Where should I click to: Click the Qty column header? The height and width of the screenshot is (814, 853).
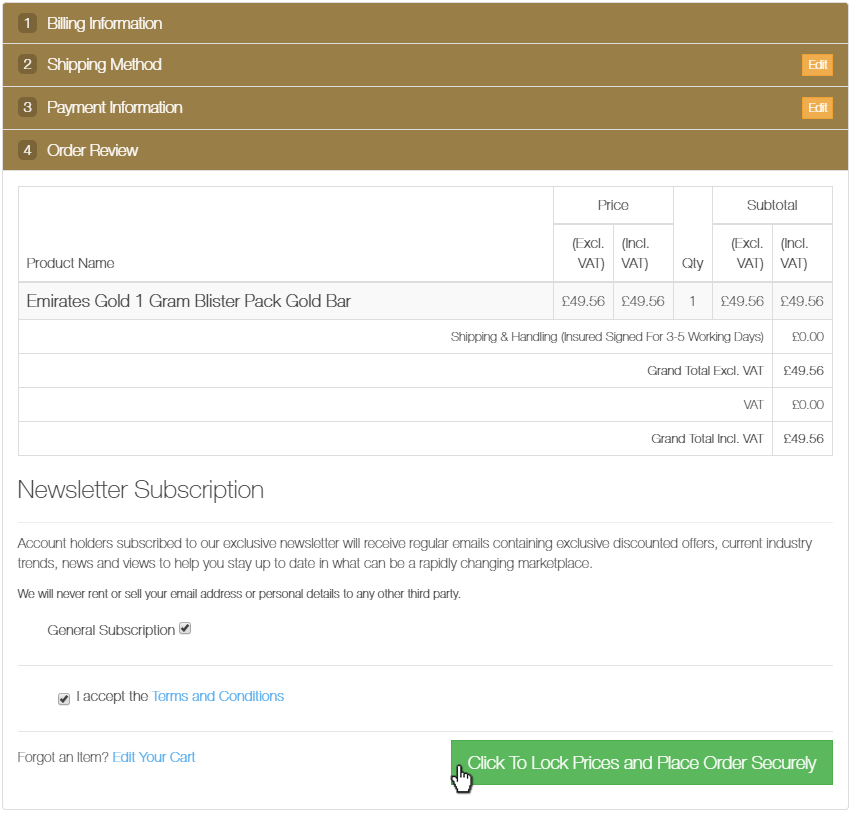pyautogui.click(x=693, y=263)
